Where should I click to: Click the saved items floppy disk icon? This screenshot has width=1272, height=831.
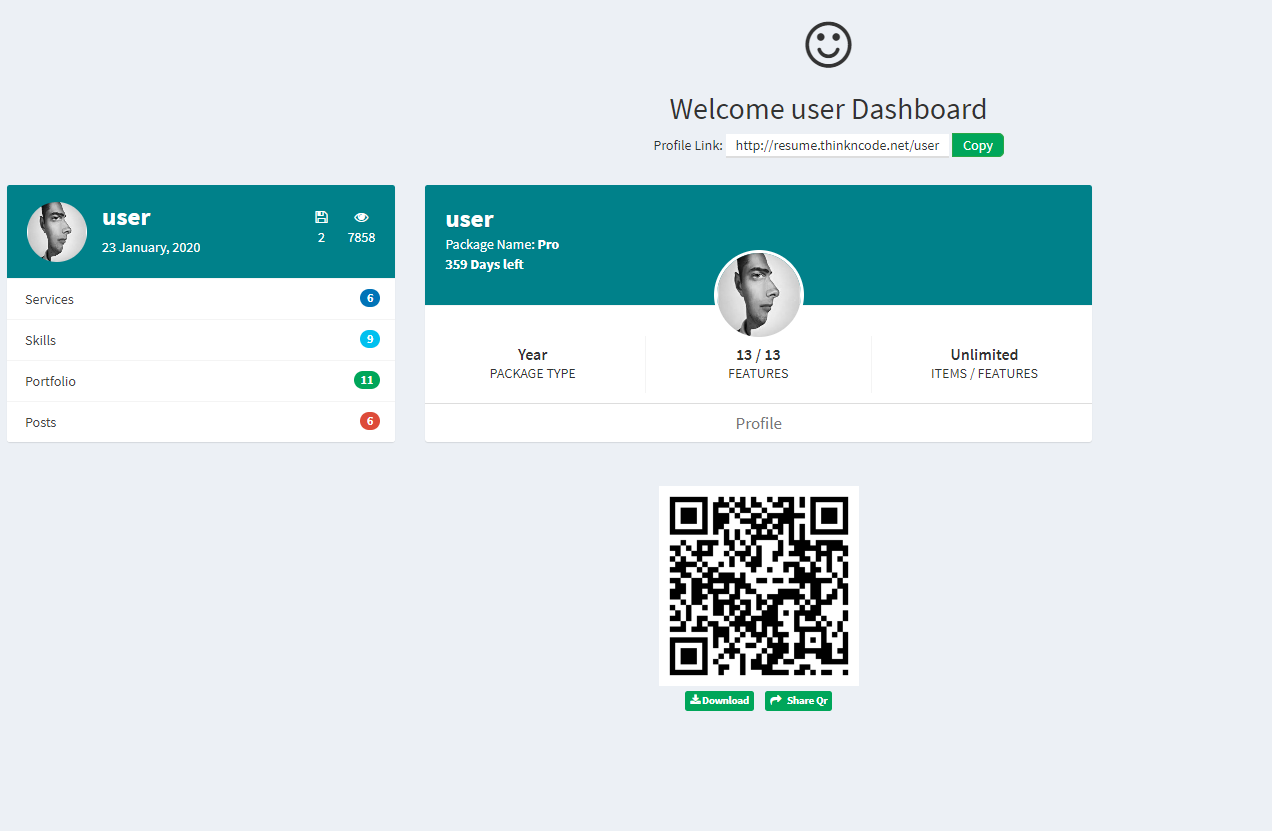click(321, 217)
